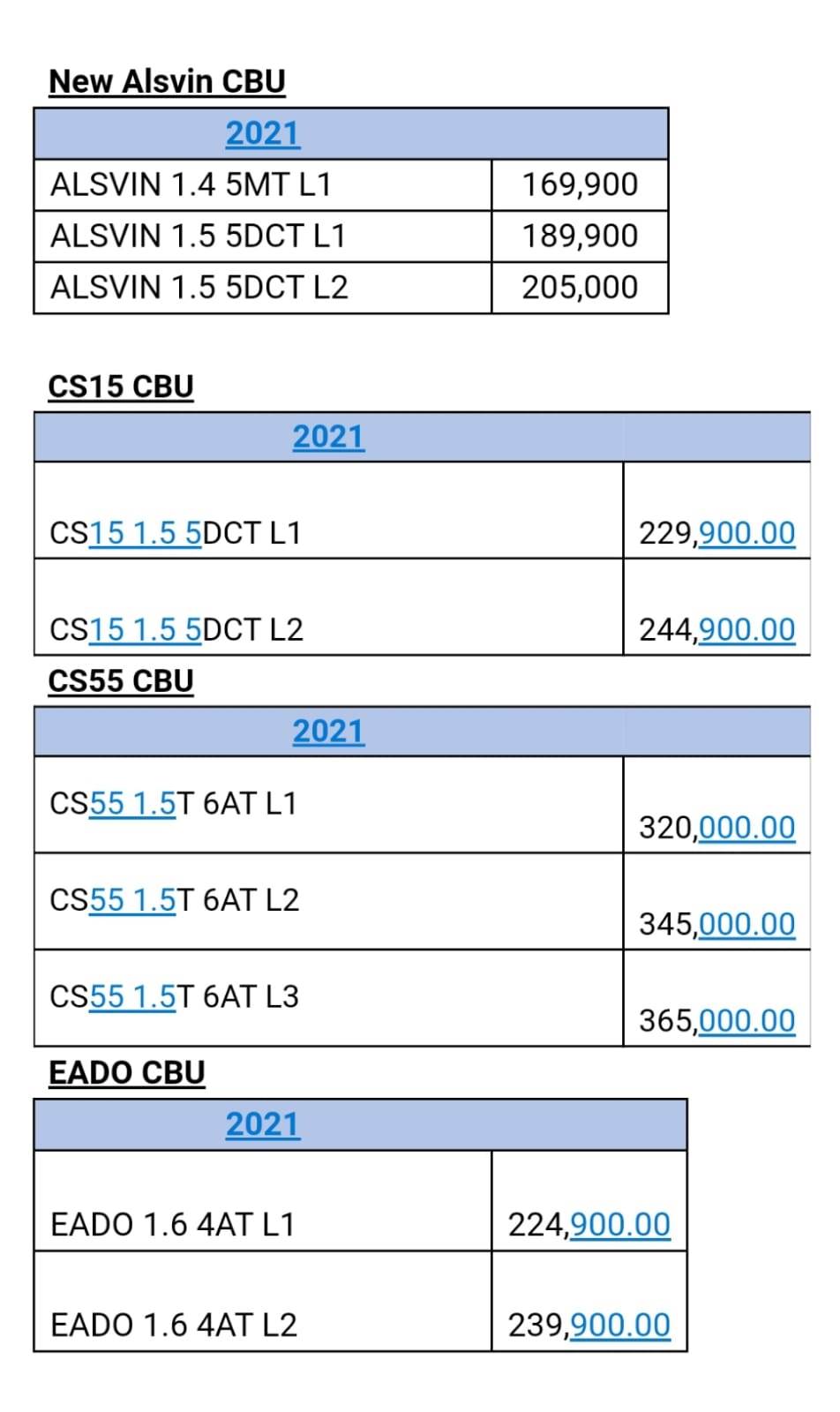The image size is (840, 1412).
Task: Click the 239,900.00 EADO price link
Action: coord(620,1325)
